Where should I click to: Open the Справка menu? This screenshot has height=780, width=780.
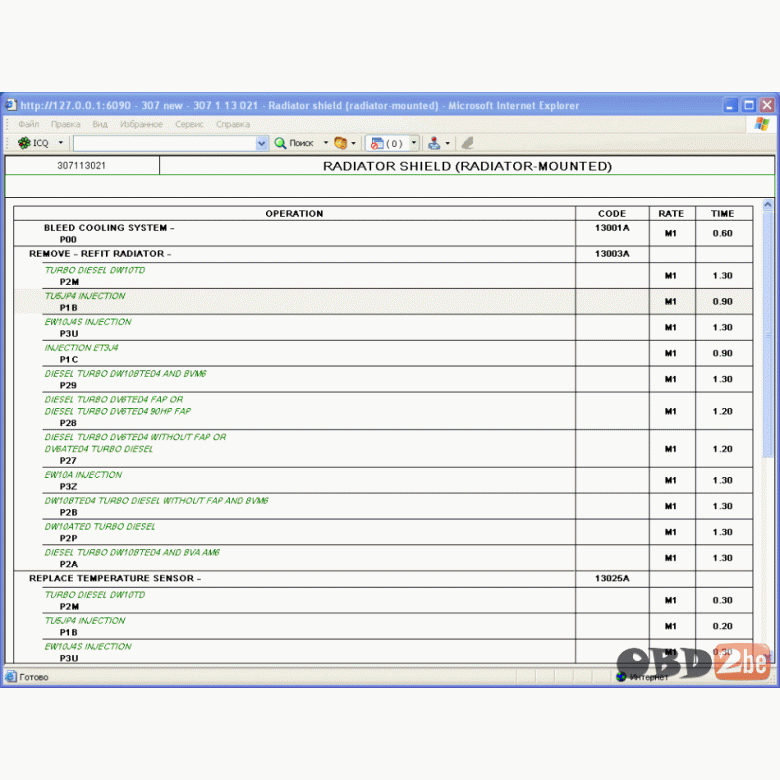click(x=233, y=124)
